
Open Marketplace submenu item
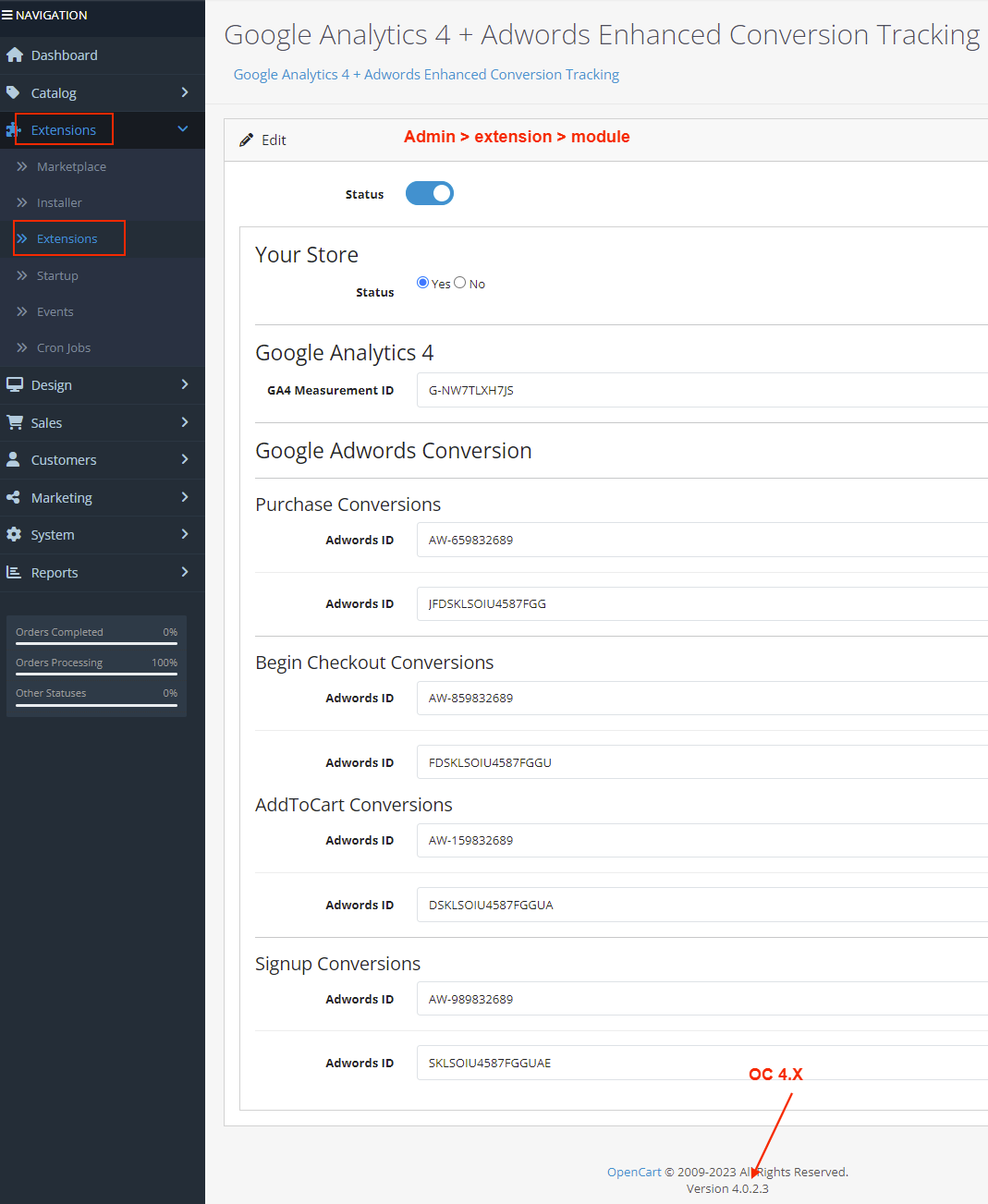point(71,166)
